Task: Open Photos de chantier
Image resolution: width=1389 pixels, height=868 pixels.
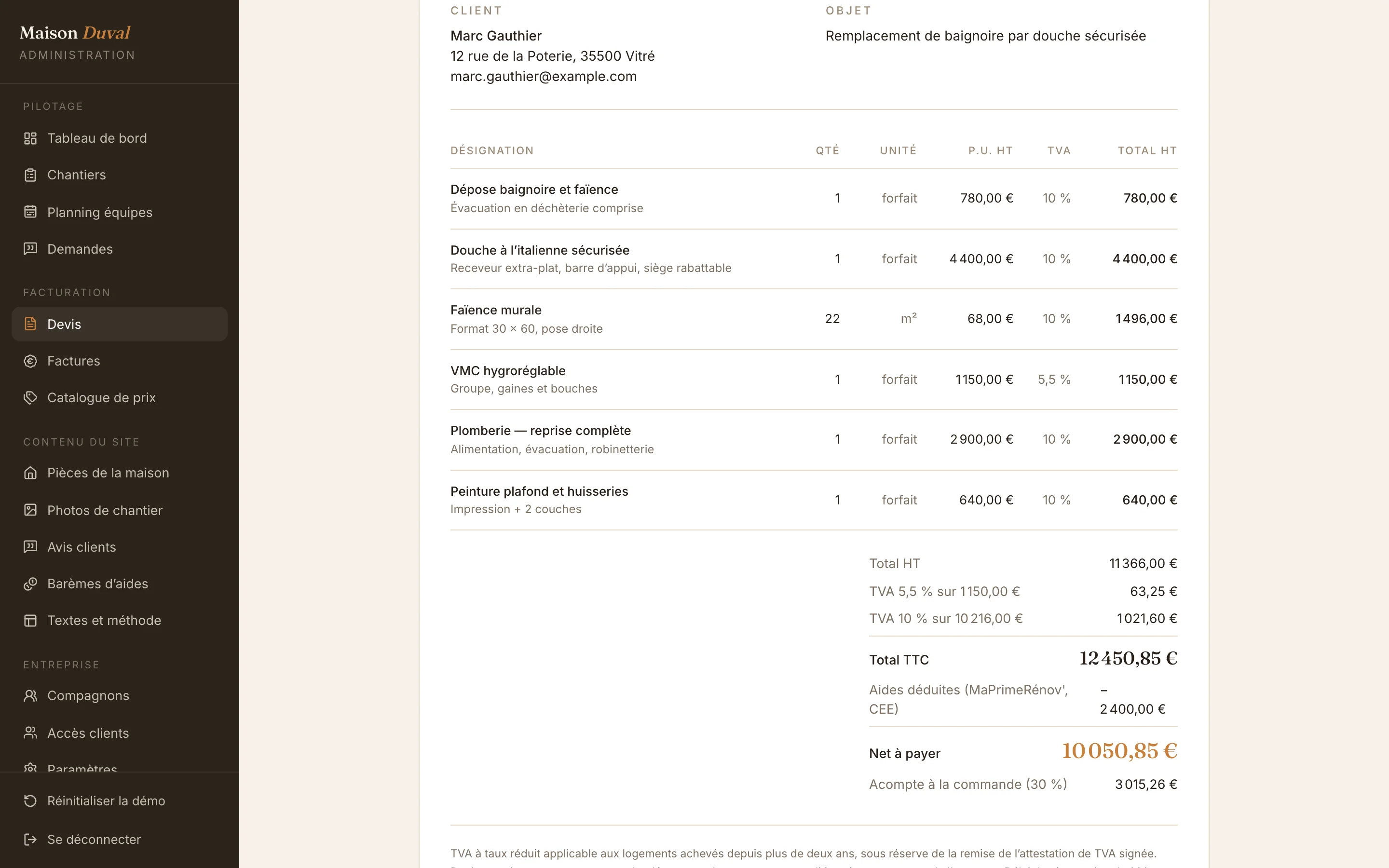Action: click(120, 510)
